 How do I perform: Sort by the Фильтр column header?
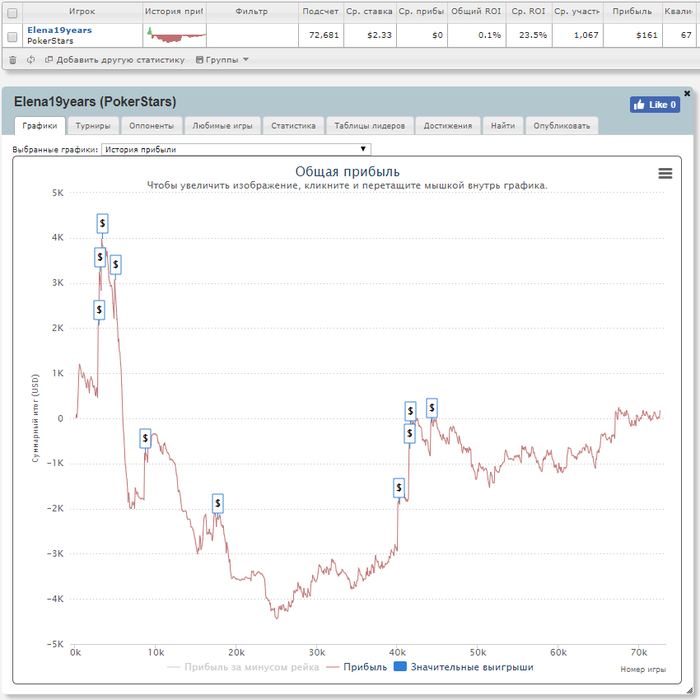[252, 12]
